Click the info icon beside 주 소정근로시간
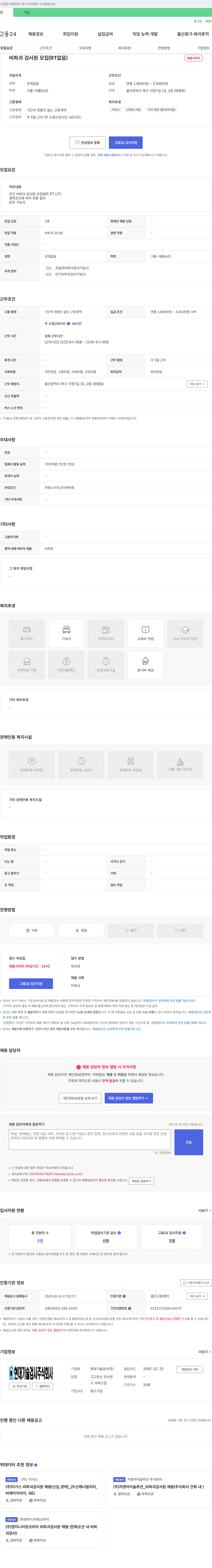This screenshot has height=1568, width=212. click(69, 324)
